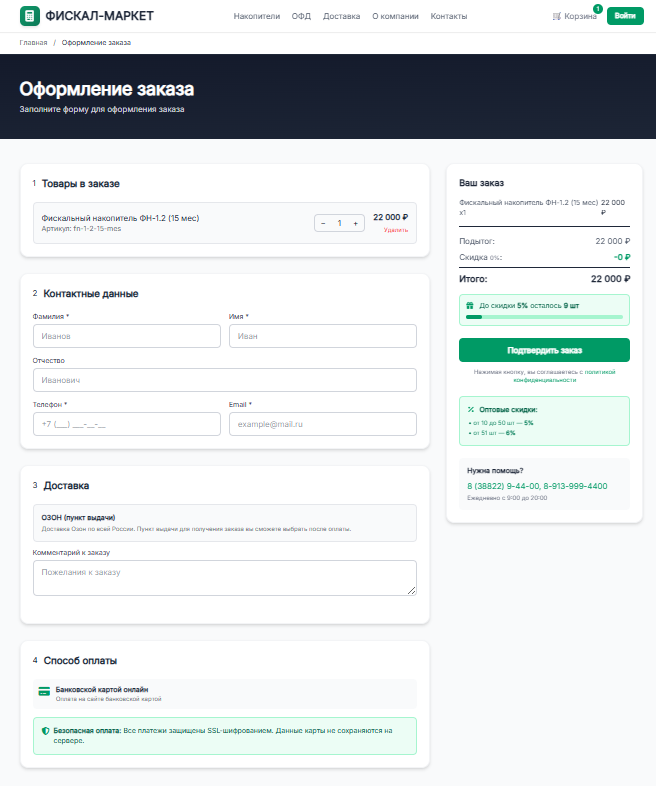The height and width of the screenshot is (786, 656).
Task: Click the bank card icon in payment method
Action: (x=44, y=692)
